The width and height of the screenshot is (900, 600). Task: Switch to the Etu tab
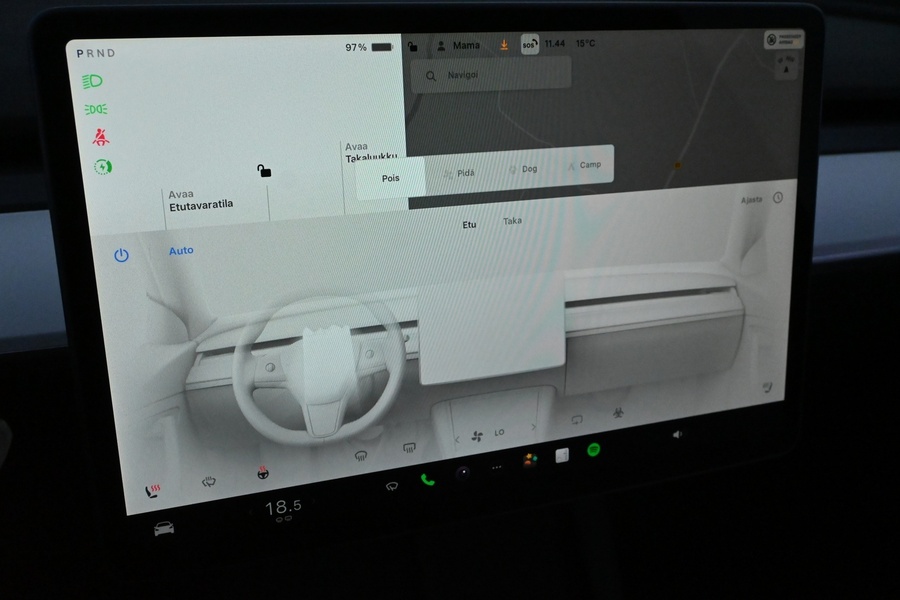(468, 224)
